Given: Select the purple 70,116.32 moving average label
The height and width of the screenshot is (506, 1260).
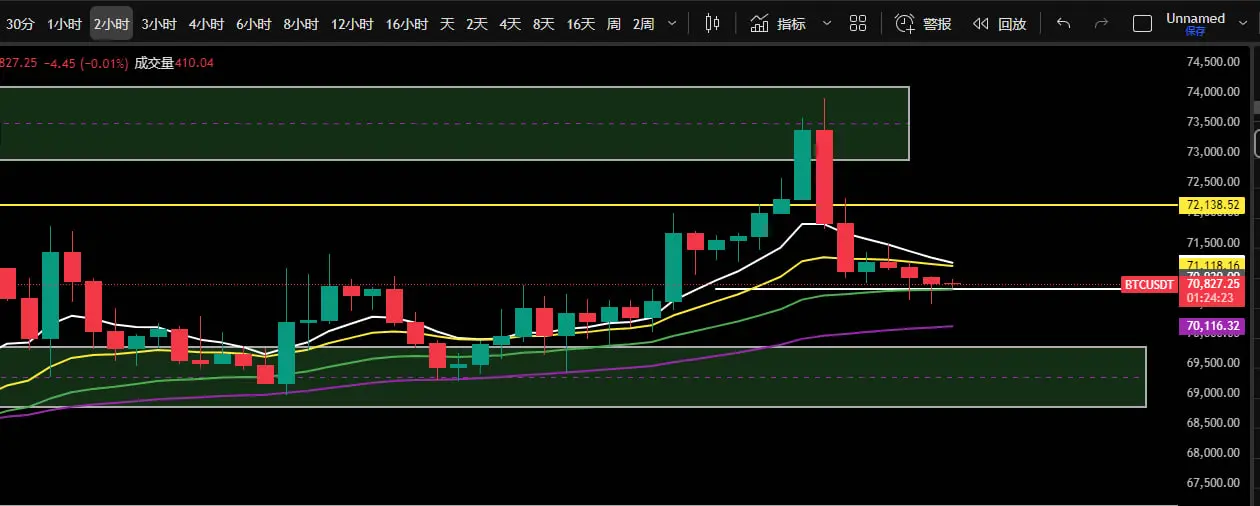Looking at the screenshot, I should 1211,326.
